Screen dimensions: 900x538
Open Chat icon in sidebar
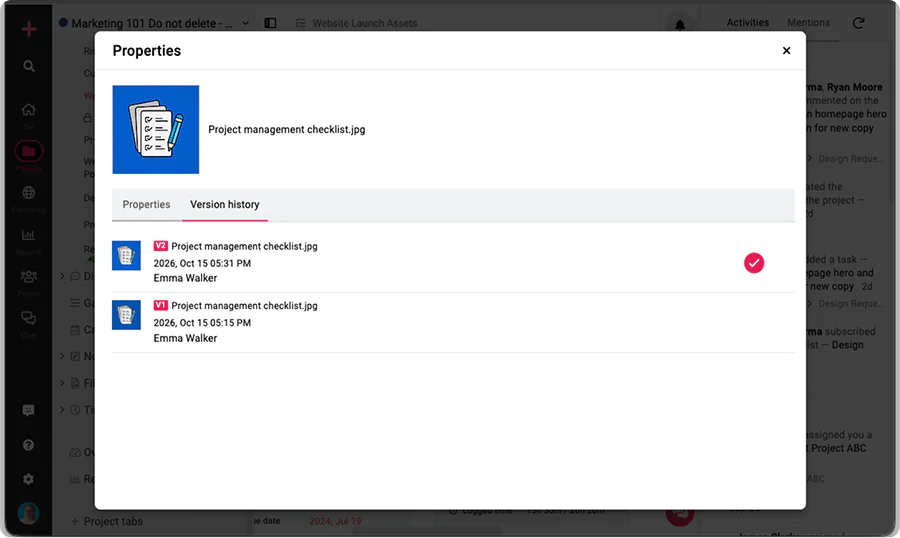(x=29, y=318)
